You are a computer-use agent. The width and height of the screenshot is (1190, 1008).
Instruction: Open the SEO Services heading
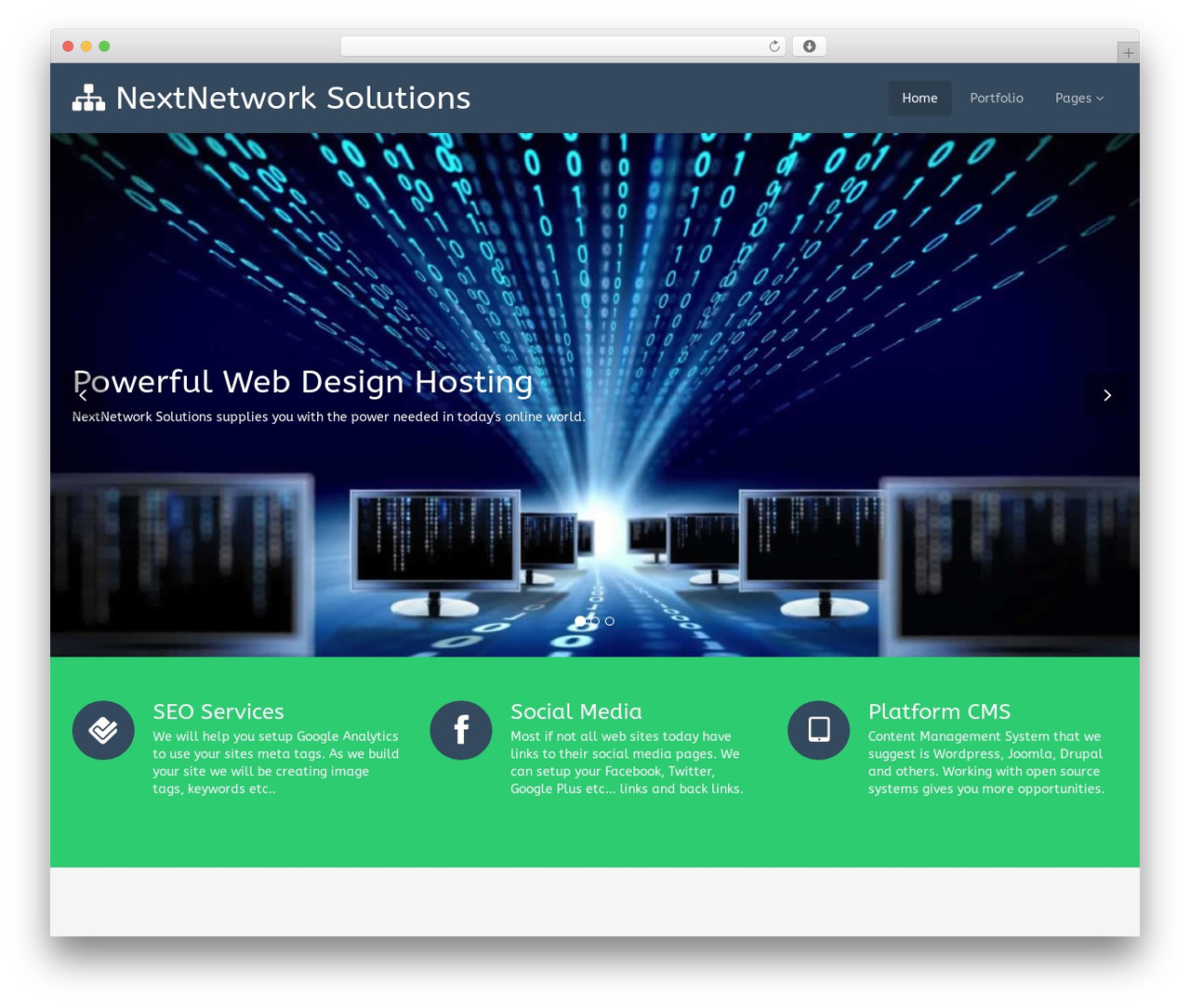[218, 711]
